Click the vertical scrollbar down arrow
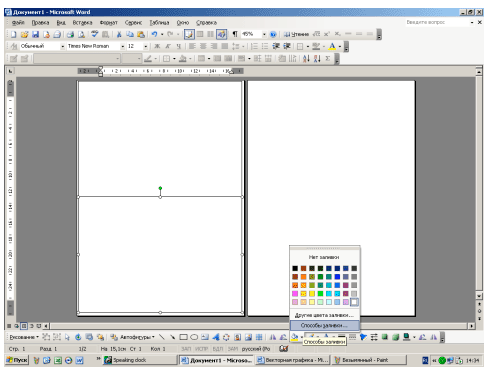The image size is (491, 373). point(479,296)
